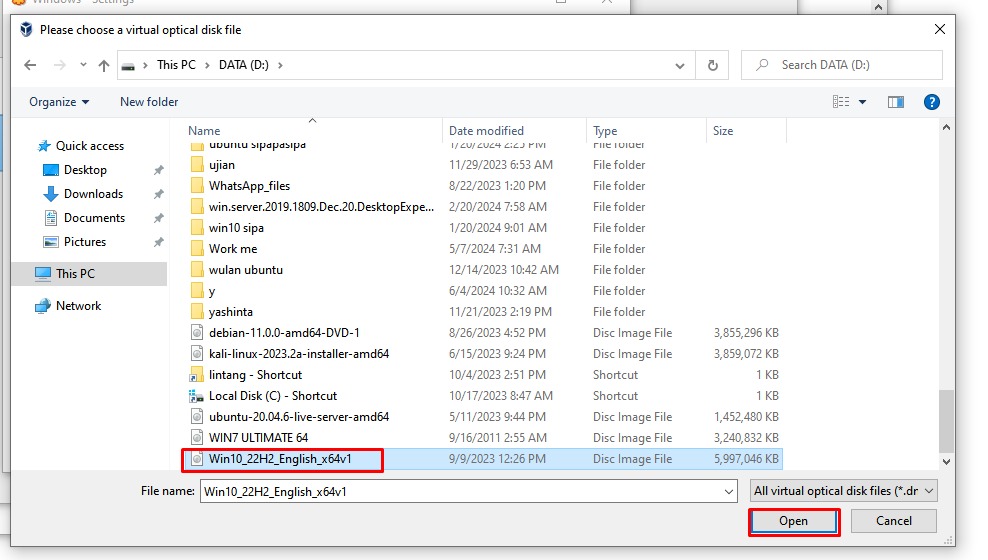
Task: Click the WIN7 ULTIMATE 64 disc icon
Action: pyautogui.click(x=197, y=438)
